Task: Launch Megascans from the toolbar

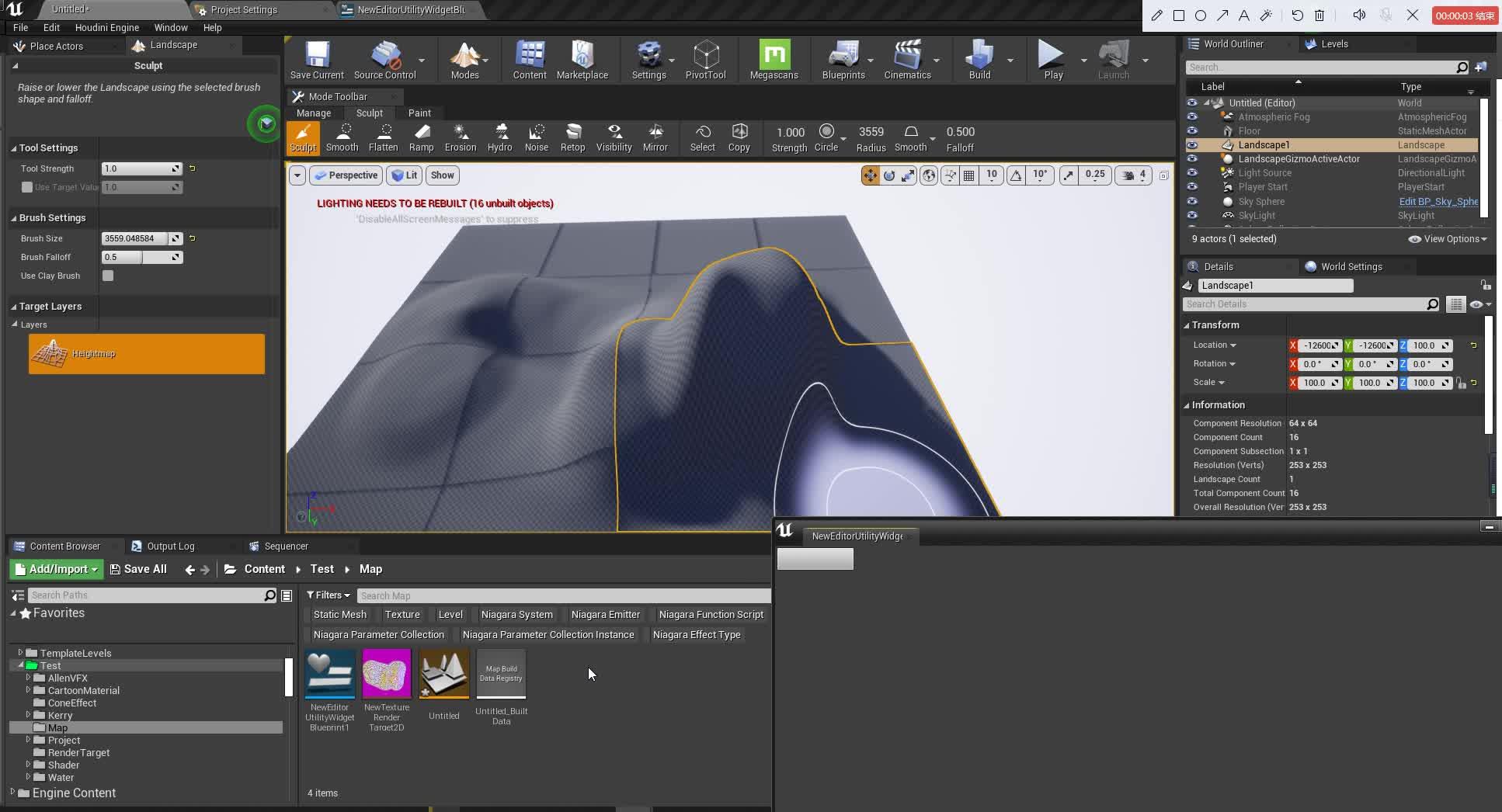Action: point(774,60)
